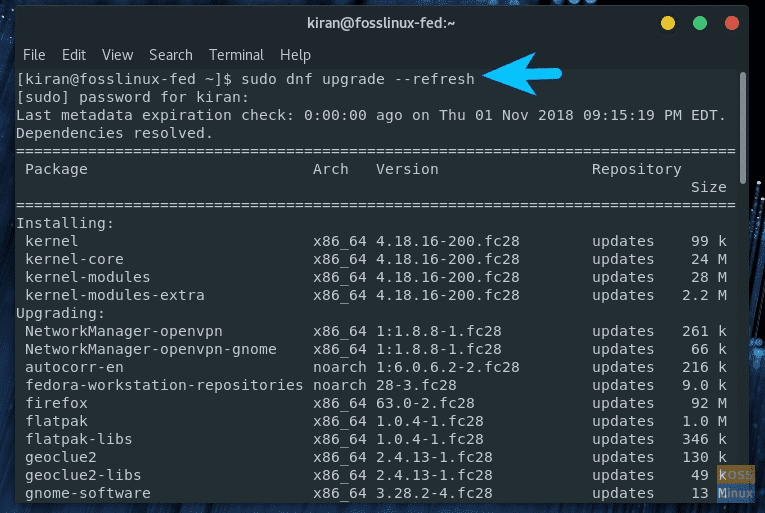Click the '[sudo] password for kiran:' line

(x=132, y=97)
